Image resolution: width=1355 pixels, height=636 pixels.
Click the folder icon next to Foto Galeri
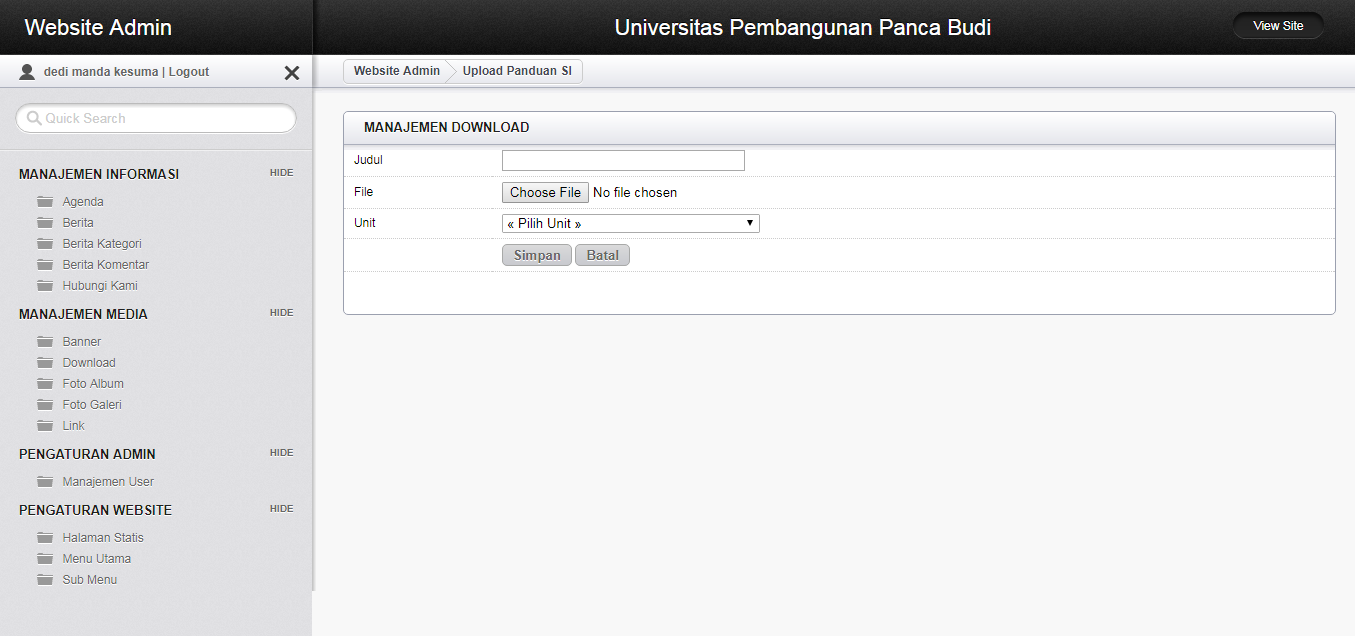[45, 405]
